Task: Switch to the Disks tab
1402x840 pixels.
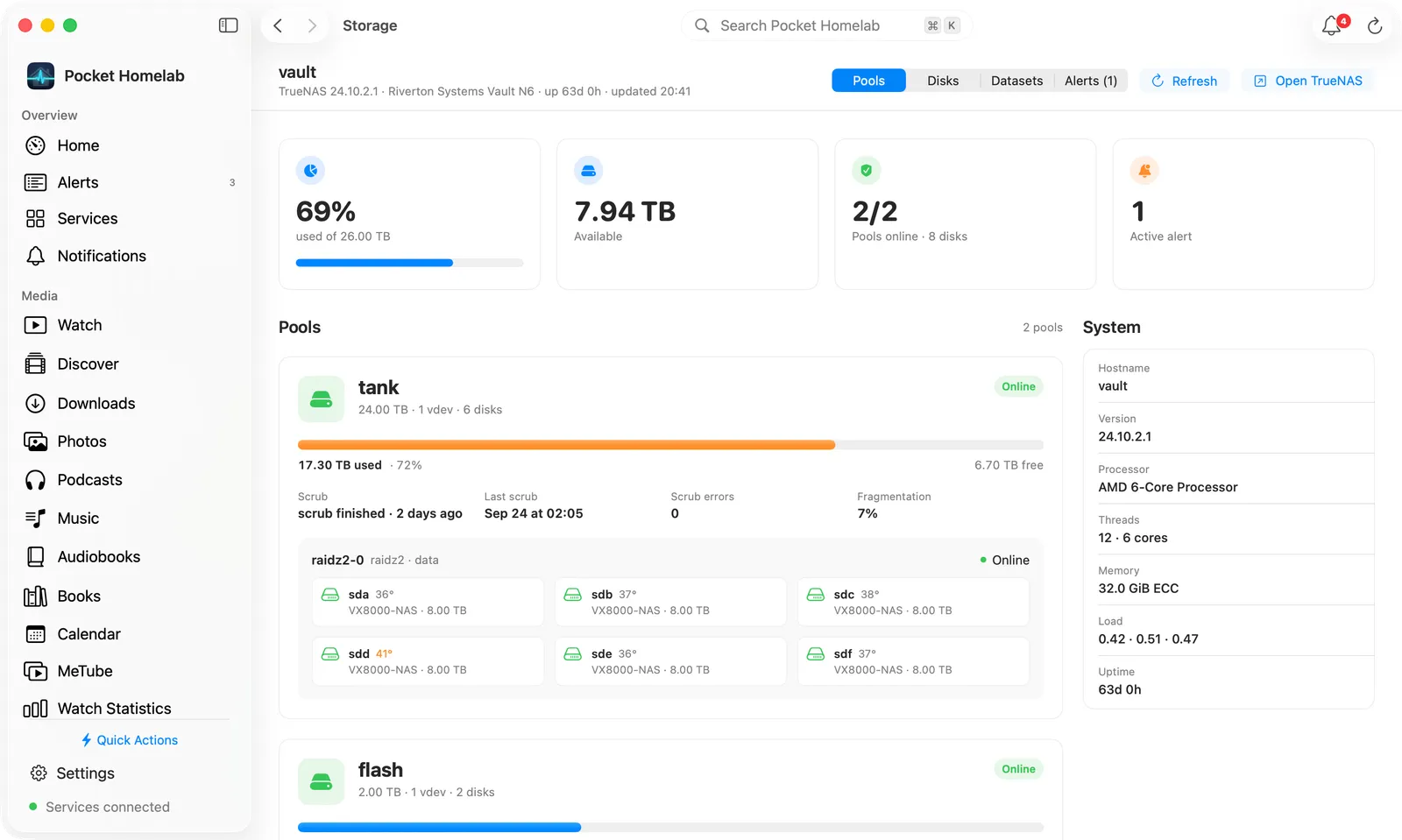Action: 943,81
